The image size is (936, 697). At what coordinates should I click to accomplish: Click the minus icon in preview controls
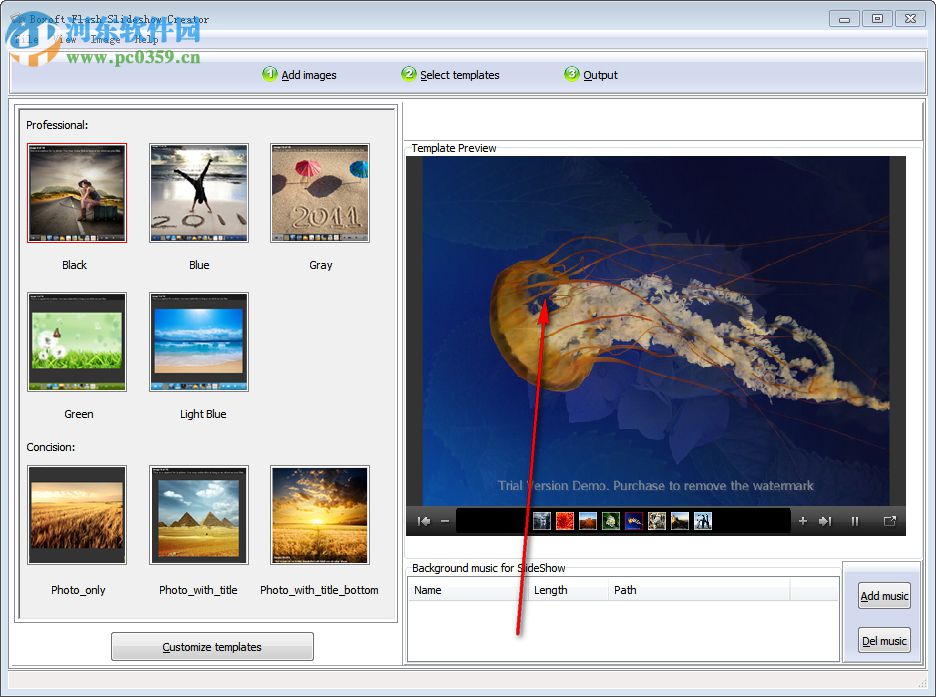[x=445, y=520]
